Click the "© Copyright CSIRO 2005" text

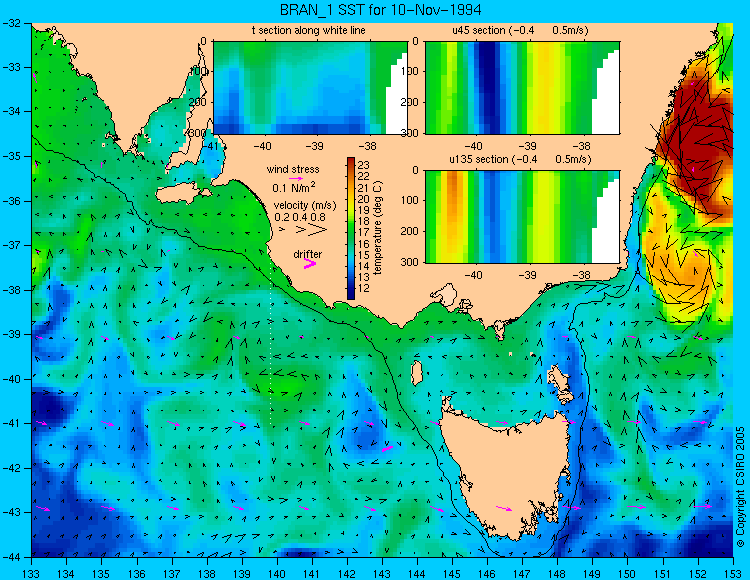(x=740, y=487)
